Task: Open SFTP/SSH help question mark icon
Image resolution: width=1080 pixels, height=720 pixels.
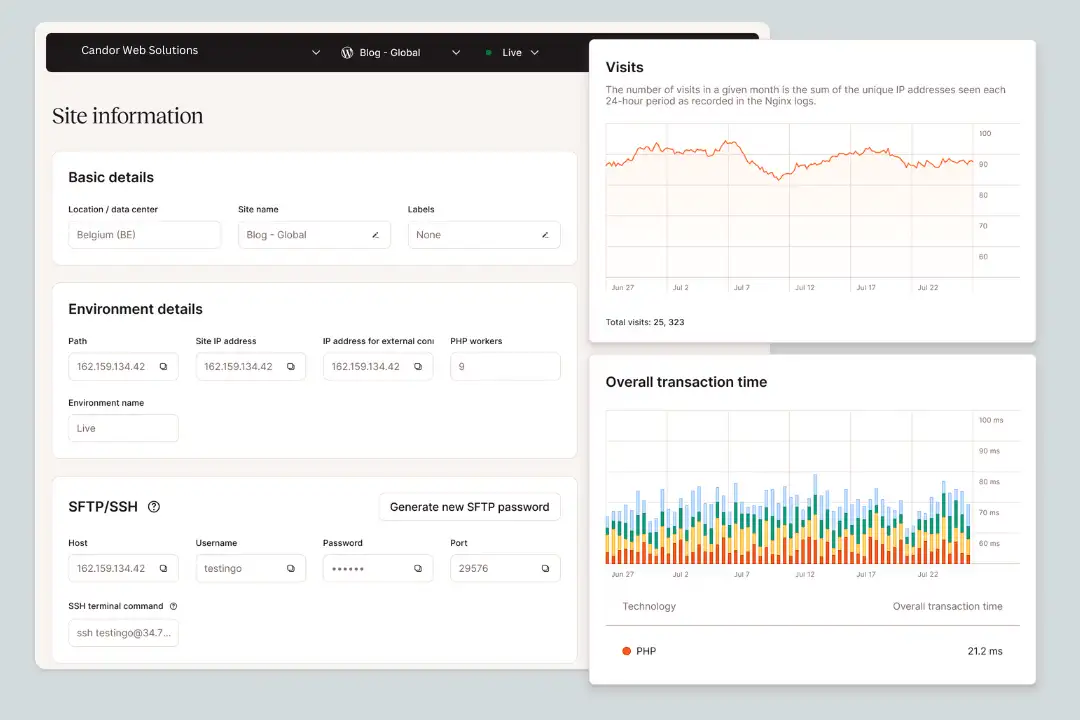Action: tap(154, 507)
